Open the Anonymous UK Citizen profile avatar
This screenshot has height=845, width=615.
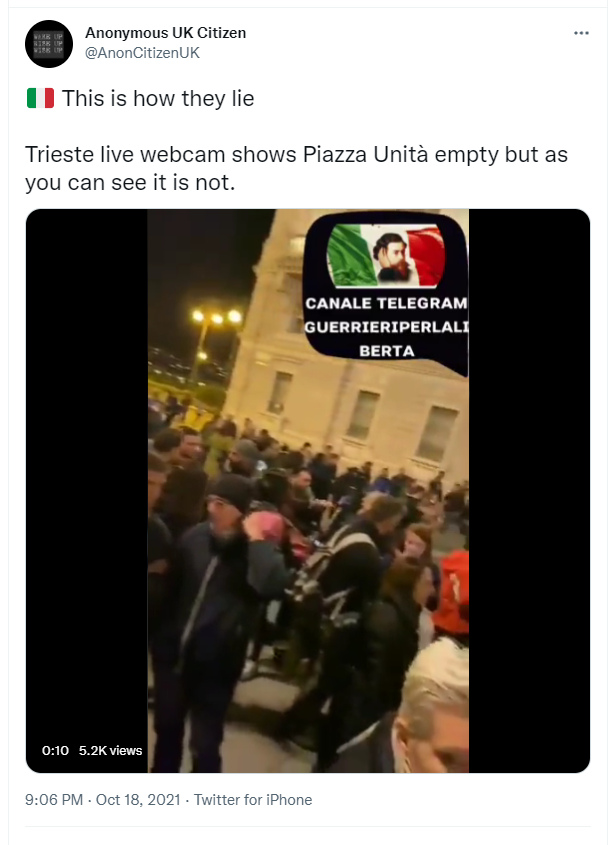pyautogui.click(x=49, y=44)
